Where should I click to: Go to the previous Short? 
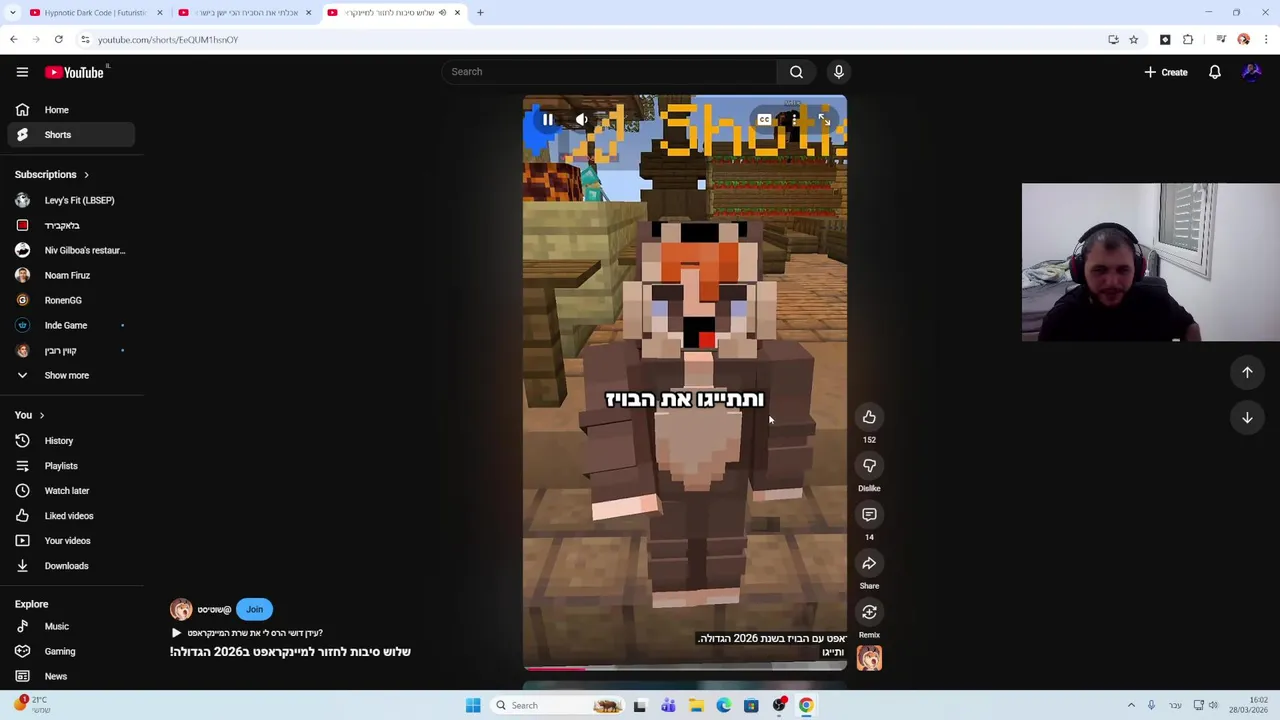tap(1247, 372)
